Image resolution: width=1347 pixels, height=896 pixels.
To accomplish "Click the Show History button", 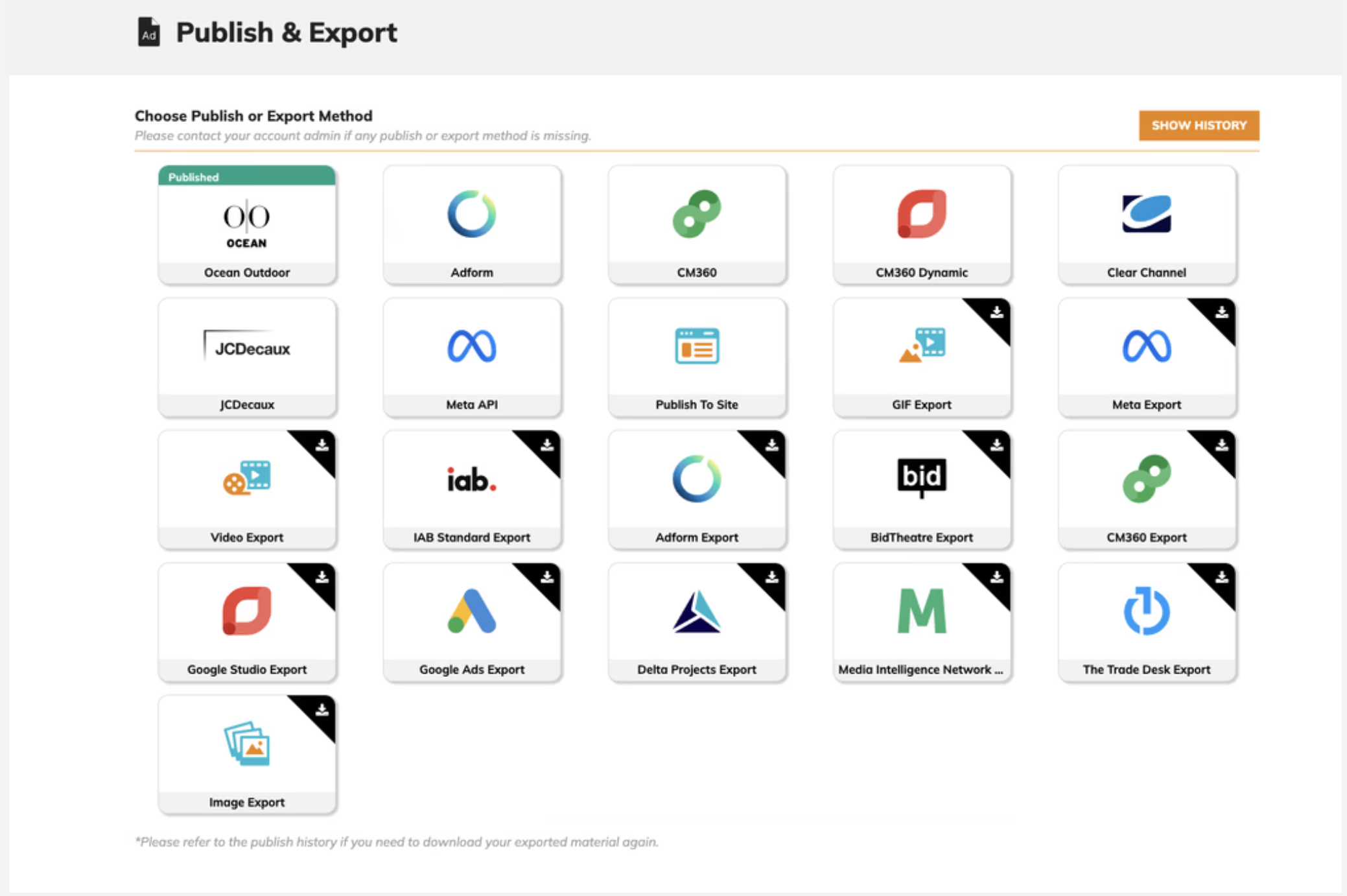I will point(1199,125).
